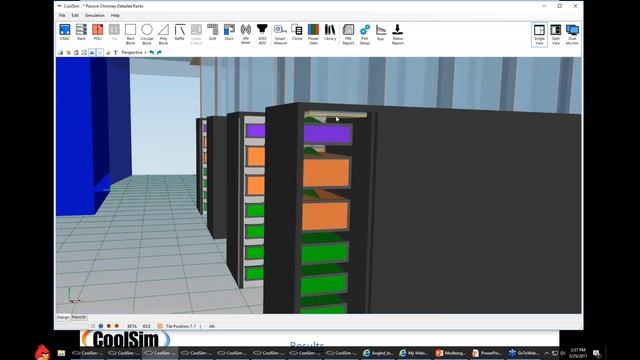Click the redo arrow

159,52
